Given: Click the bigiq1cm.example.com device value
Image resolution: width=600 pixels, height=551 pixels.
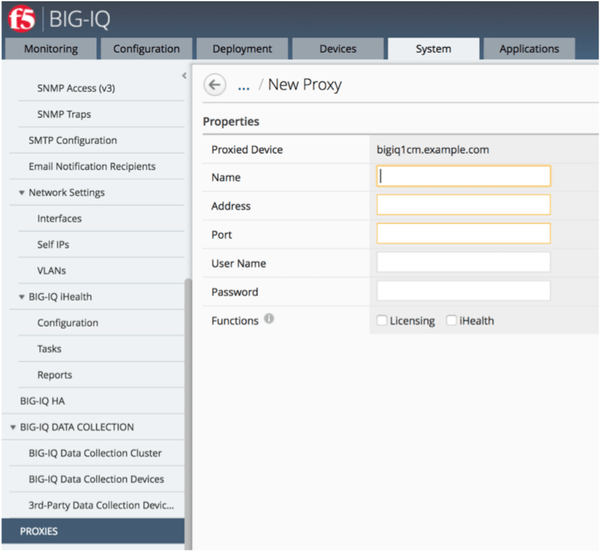Looking at the screenshot, I should (x=433, y=149).
